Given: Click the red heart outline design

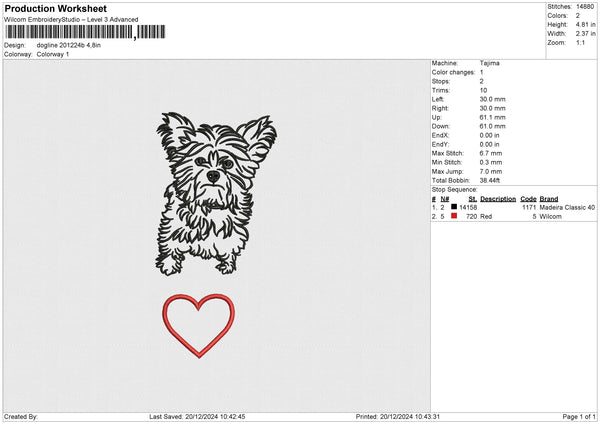Looking at the screenshot, I should pyautogui.click(x=199, y=326).
